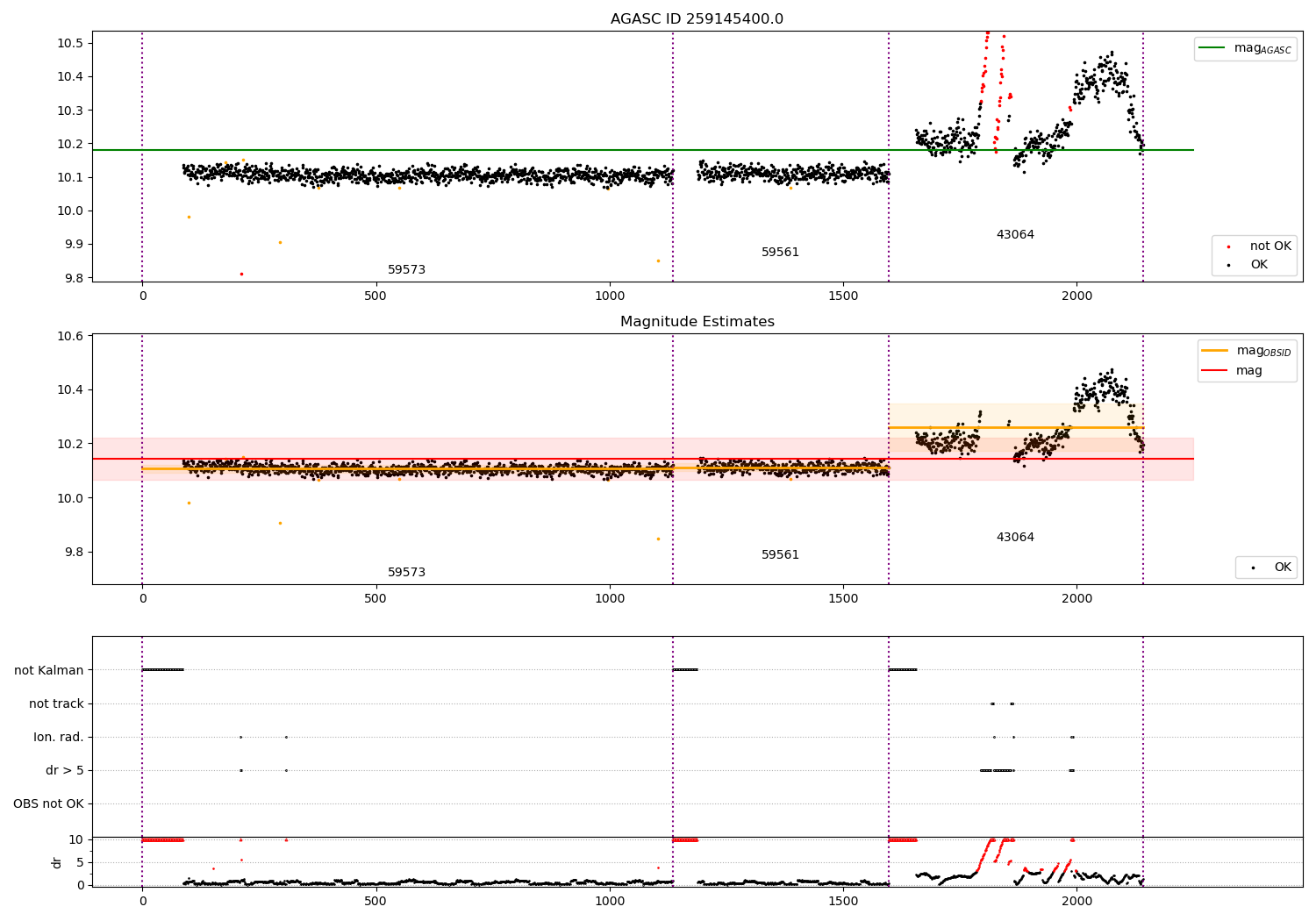1316x921 pixels.
Task: Click the "OBS not OK" row label
Action: tap(48, 804)
